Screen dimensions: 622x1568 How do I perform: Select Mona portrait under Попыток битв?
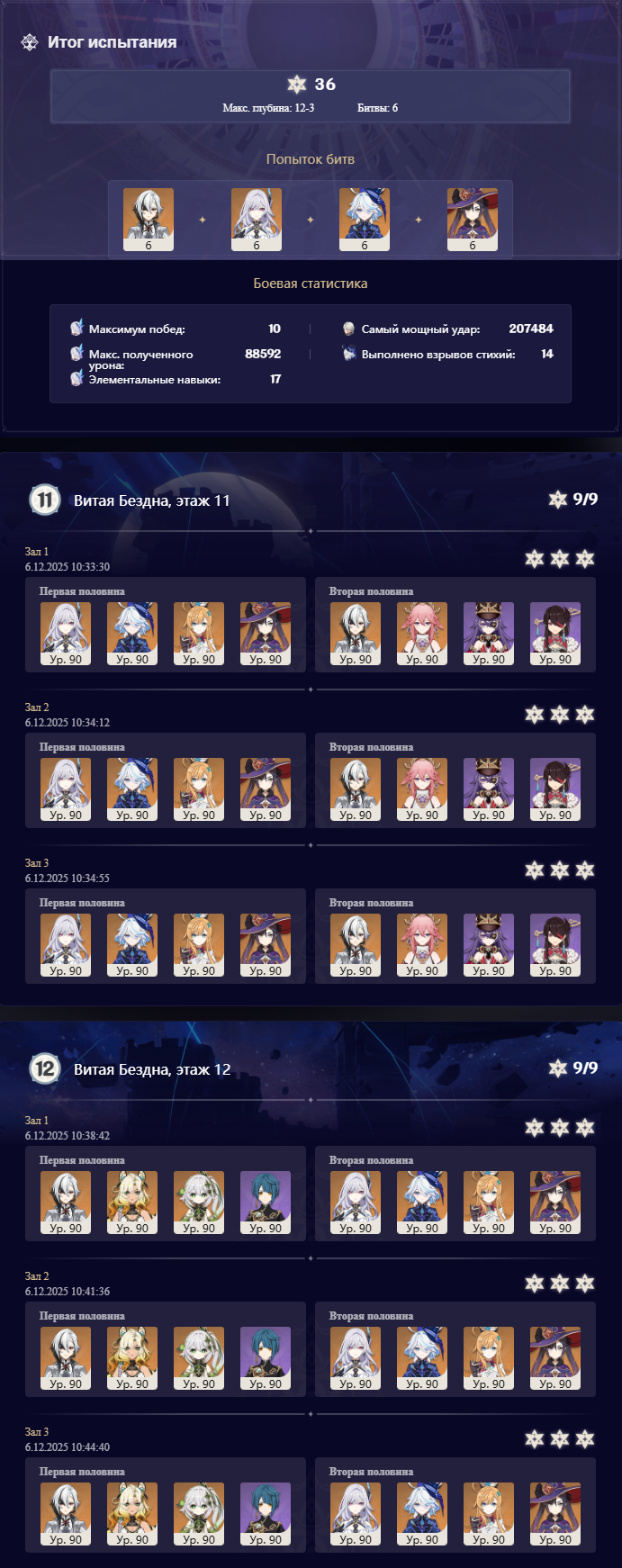473,220
